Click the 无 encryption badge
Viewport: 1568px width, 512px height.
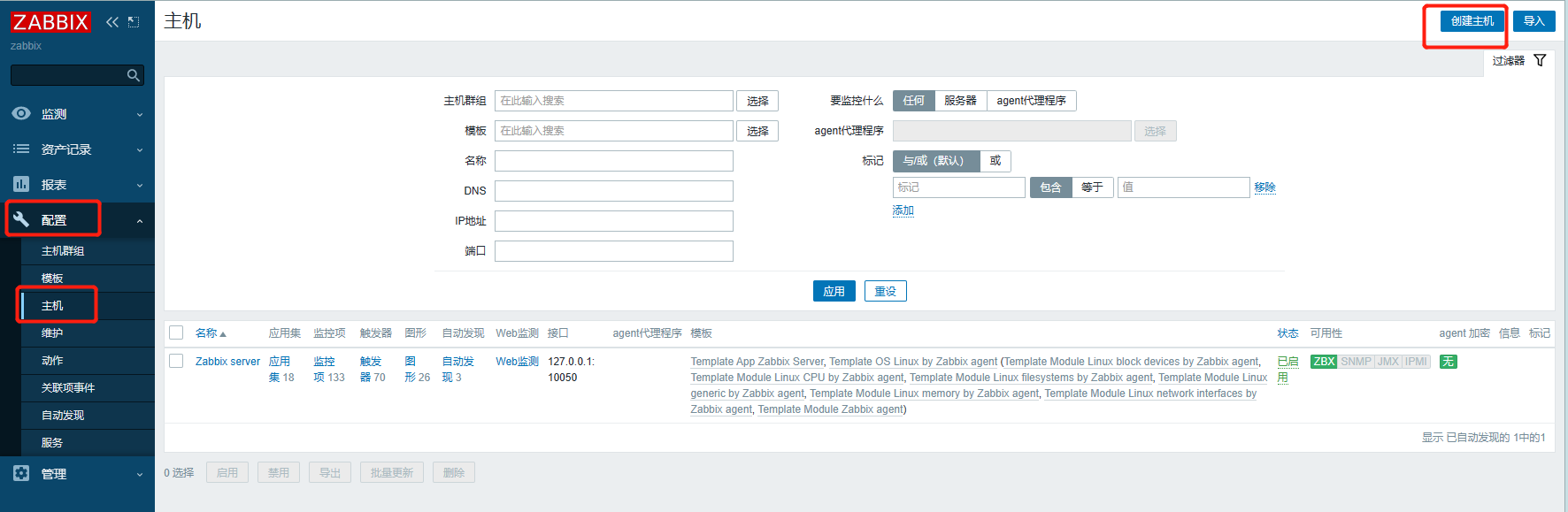pyautogui.click(x=1448, y=362)
